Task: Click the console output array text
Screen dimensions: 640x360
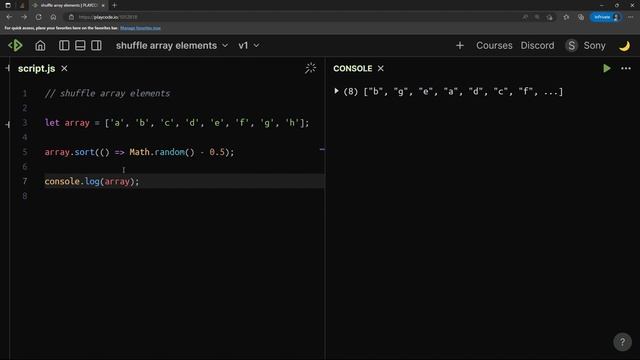Action: coord(453,91)
